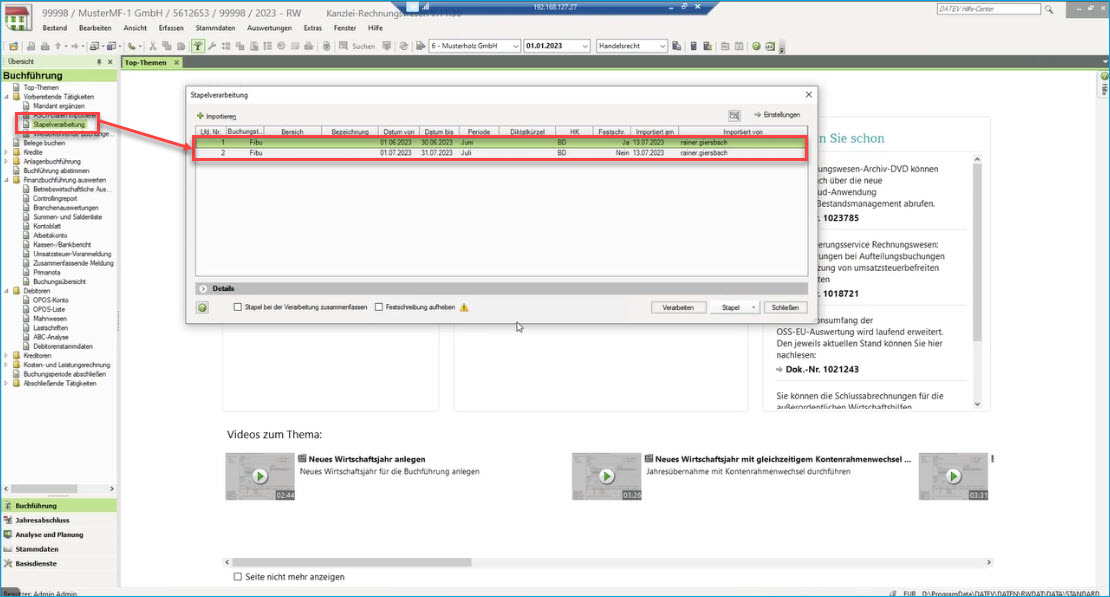This screenshot has height=597, width=1110.
Task: Select the batch row for period Juli
Action: coord(500,153)
